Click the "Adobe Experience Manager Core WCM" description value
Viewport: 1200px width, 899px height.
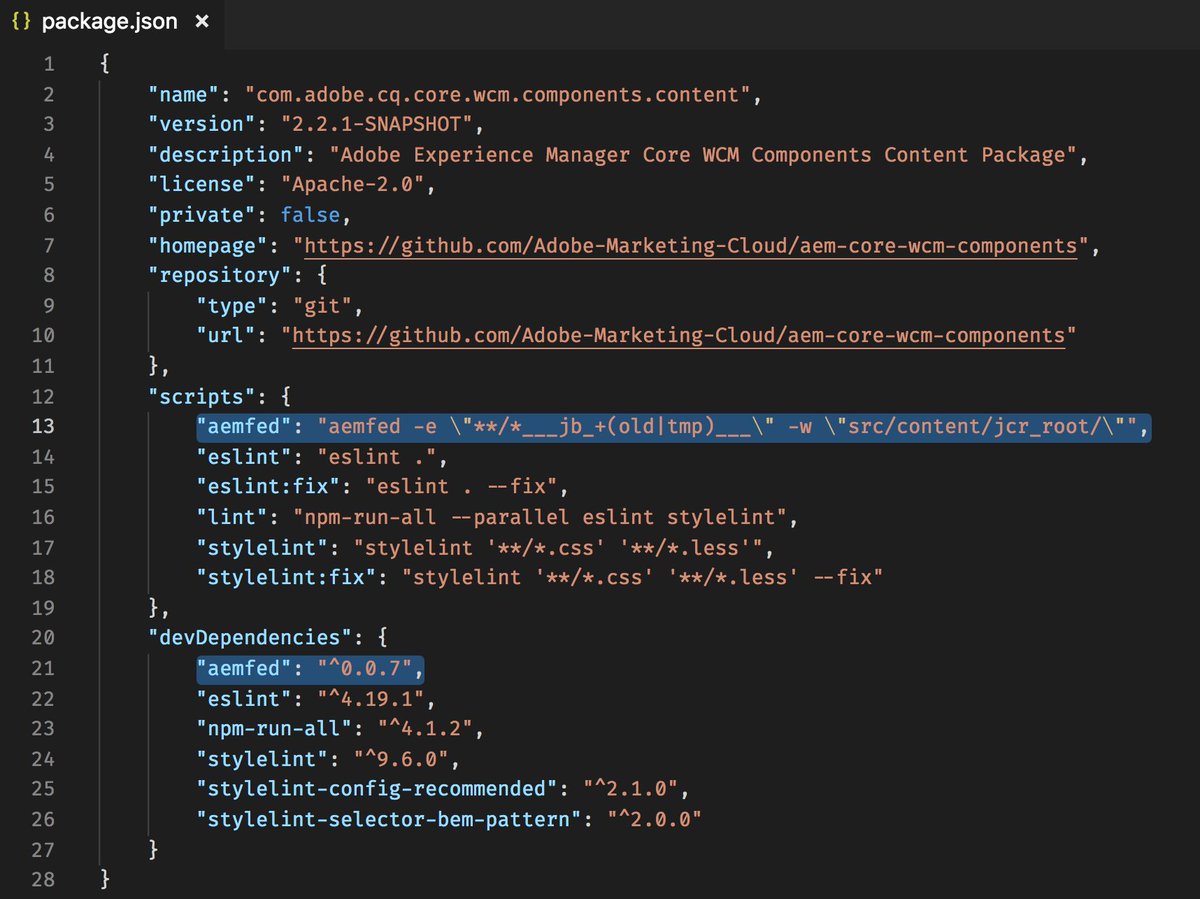(706, 155)
